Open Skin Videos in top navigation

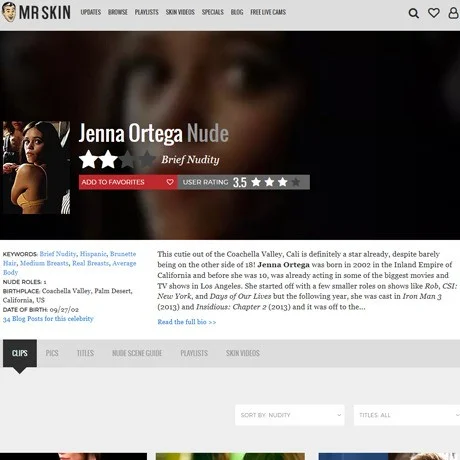click(180, 12)
